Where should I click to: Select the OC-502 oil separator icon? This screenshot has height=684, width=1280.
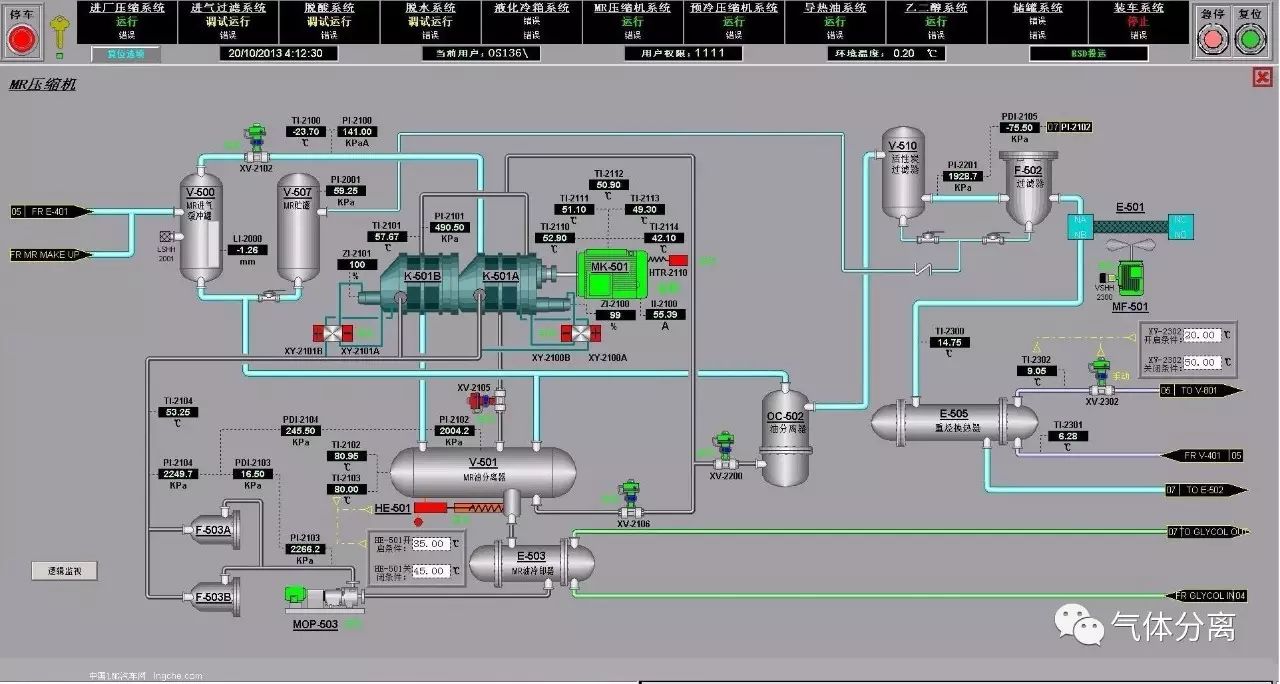pos(785,430)
